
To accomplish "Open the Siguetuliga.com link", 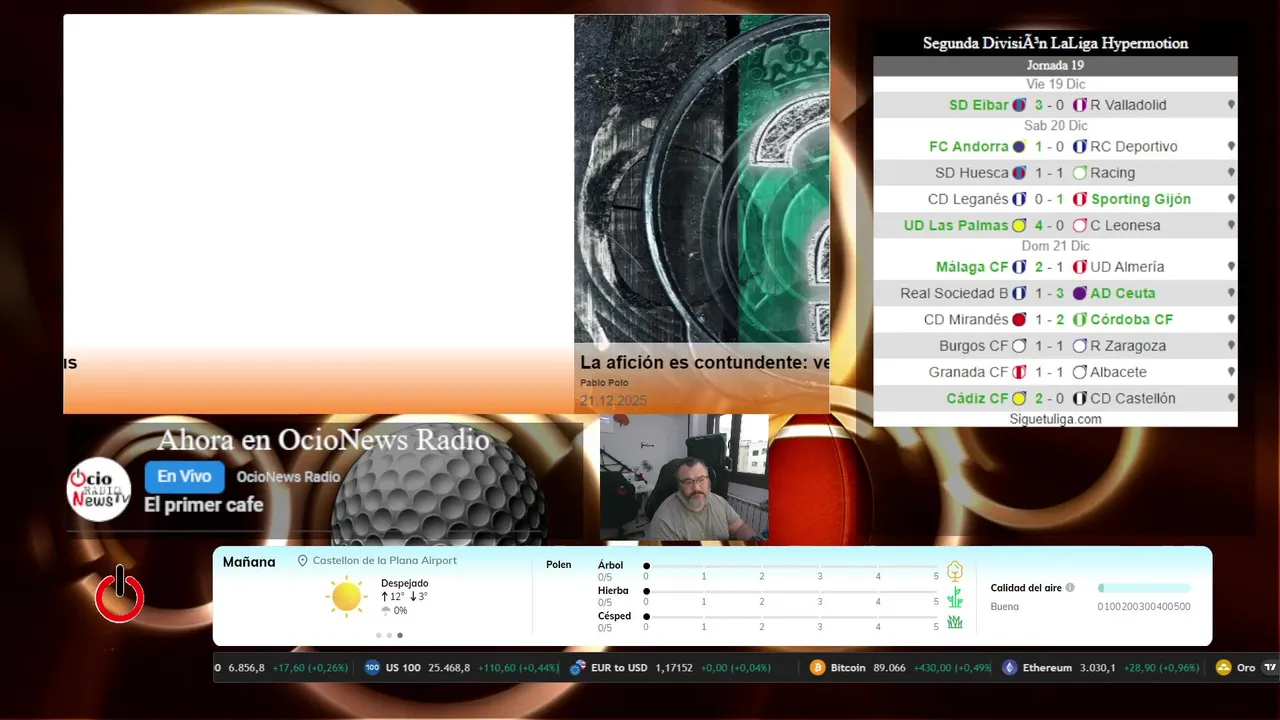I will pos(1055,419).
